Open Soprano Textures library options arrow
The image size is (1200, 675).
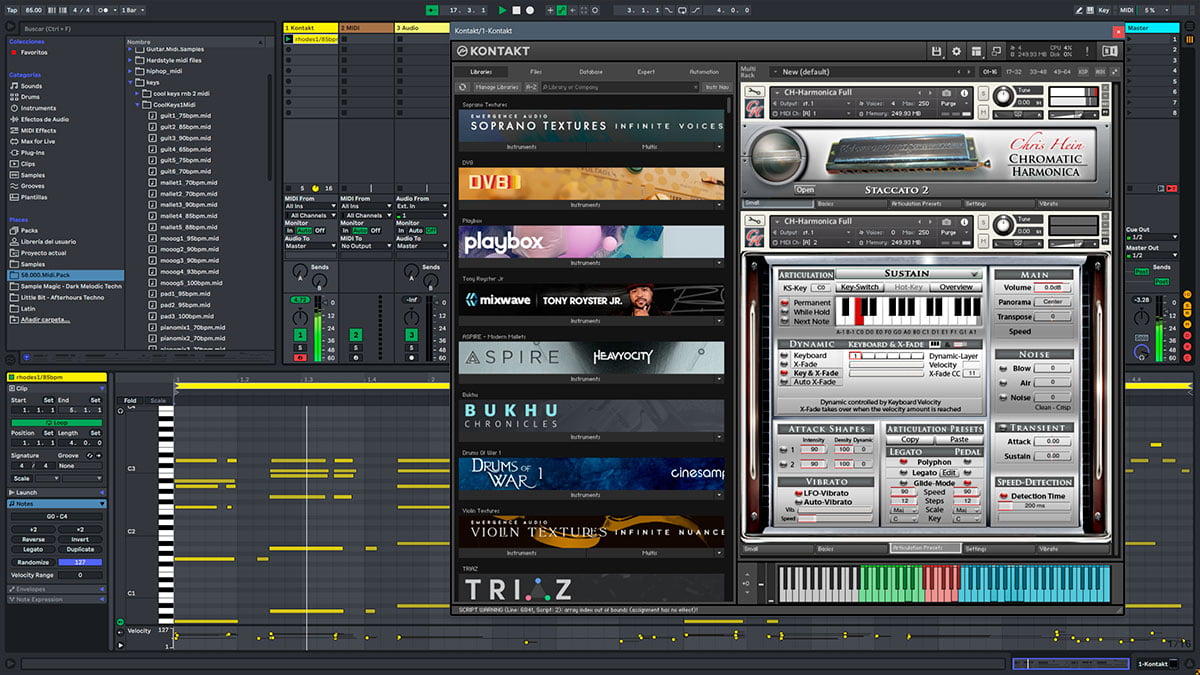tap(719, 147)
